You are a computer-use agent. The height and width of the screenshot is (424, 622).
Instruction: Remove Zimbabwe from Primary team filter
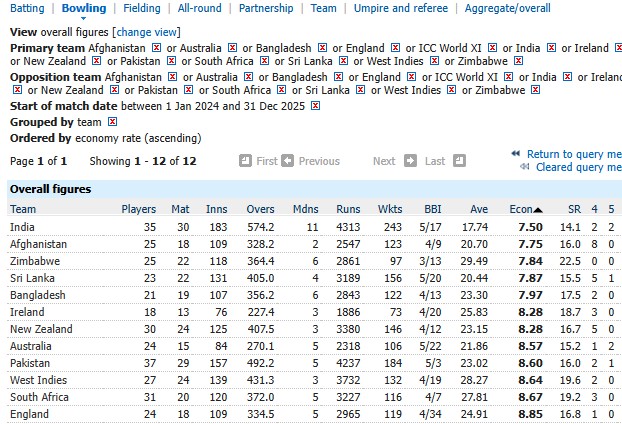(x=518, y=61)
